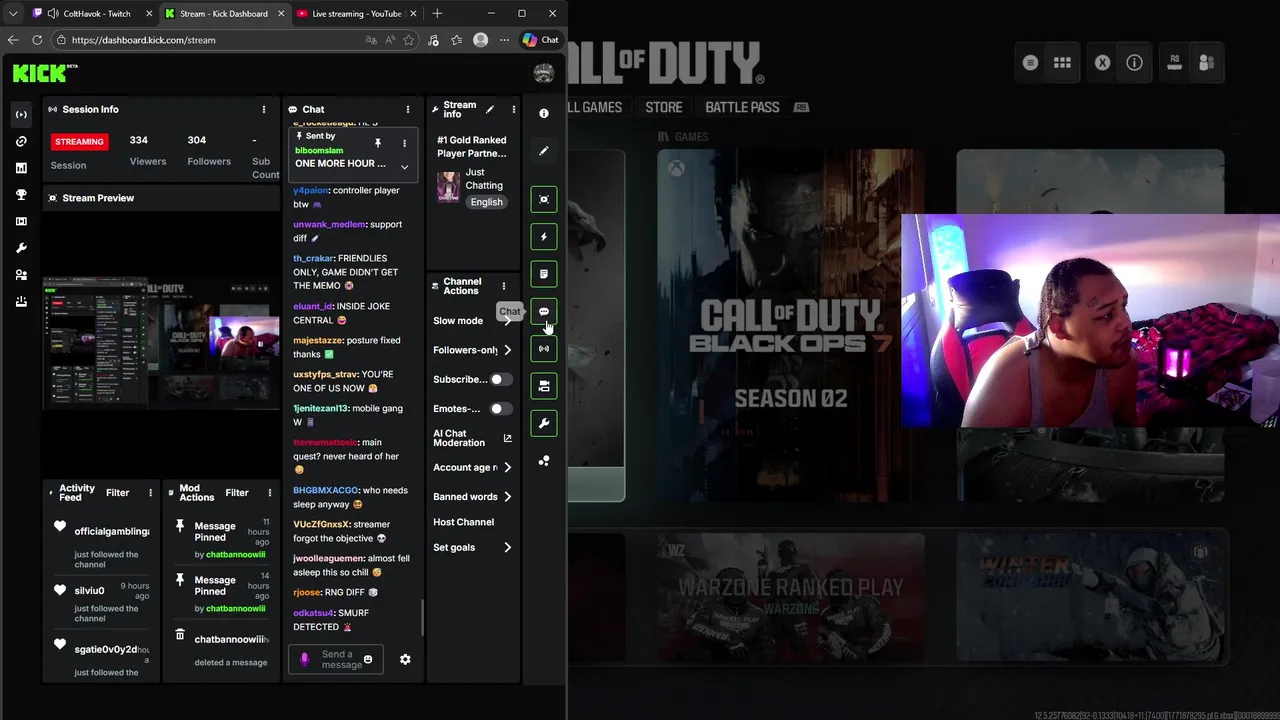Viewport: 1280px width, 720px height.
Task: Open a new browser tab with plus button
Action: pos(437,14)
